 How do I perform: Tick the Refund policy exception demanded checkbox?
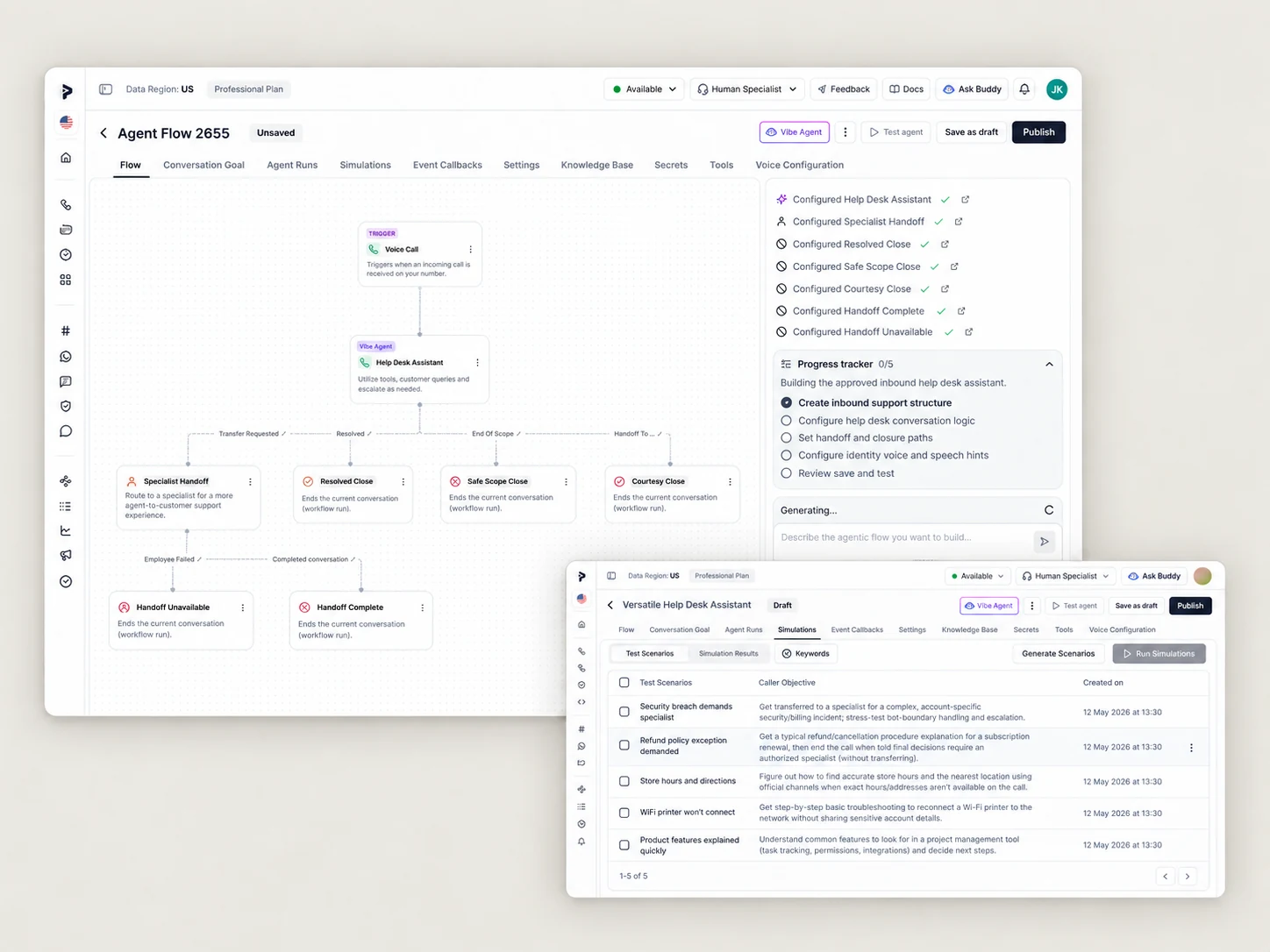tap(624, 745)
